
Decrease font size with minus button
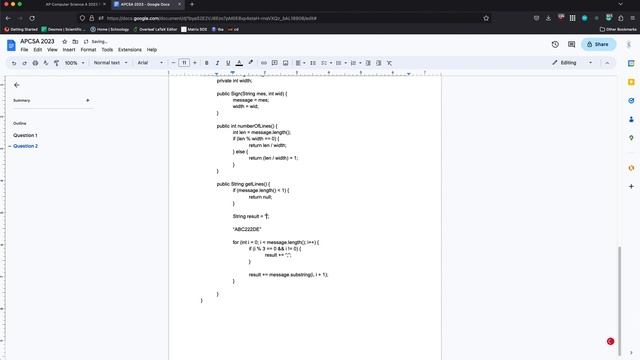click(173, 63)
